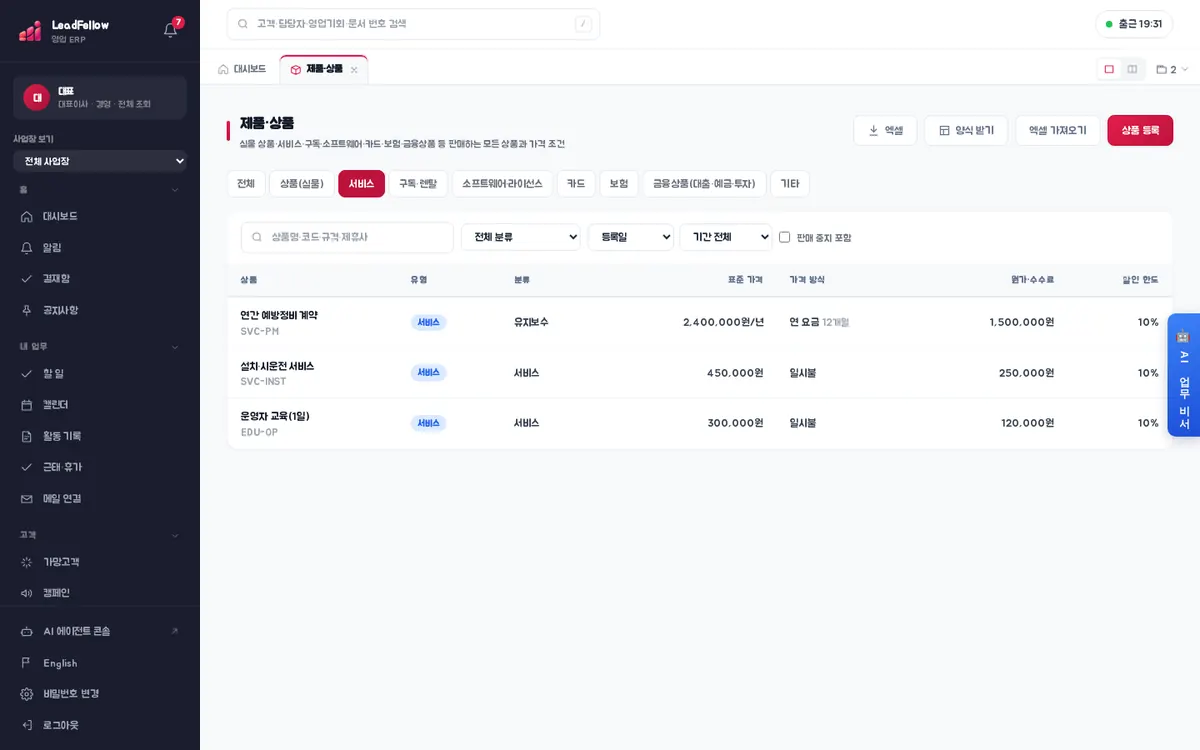Go to 결재함 in the sidebar
The height and width of the screenshot is (750, 1200).
[100, 278]
